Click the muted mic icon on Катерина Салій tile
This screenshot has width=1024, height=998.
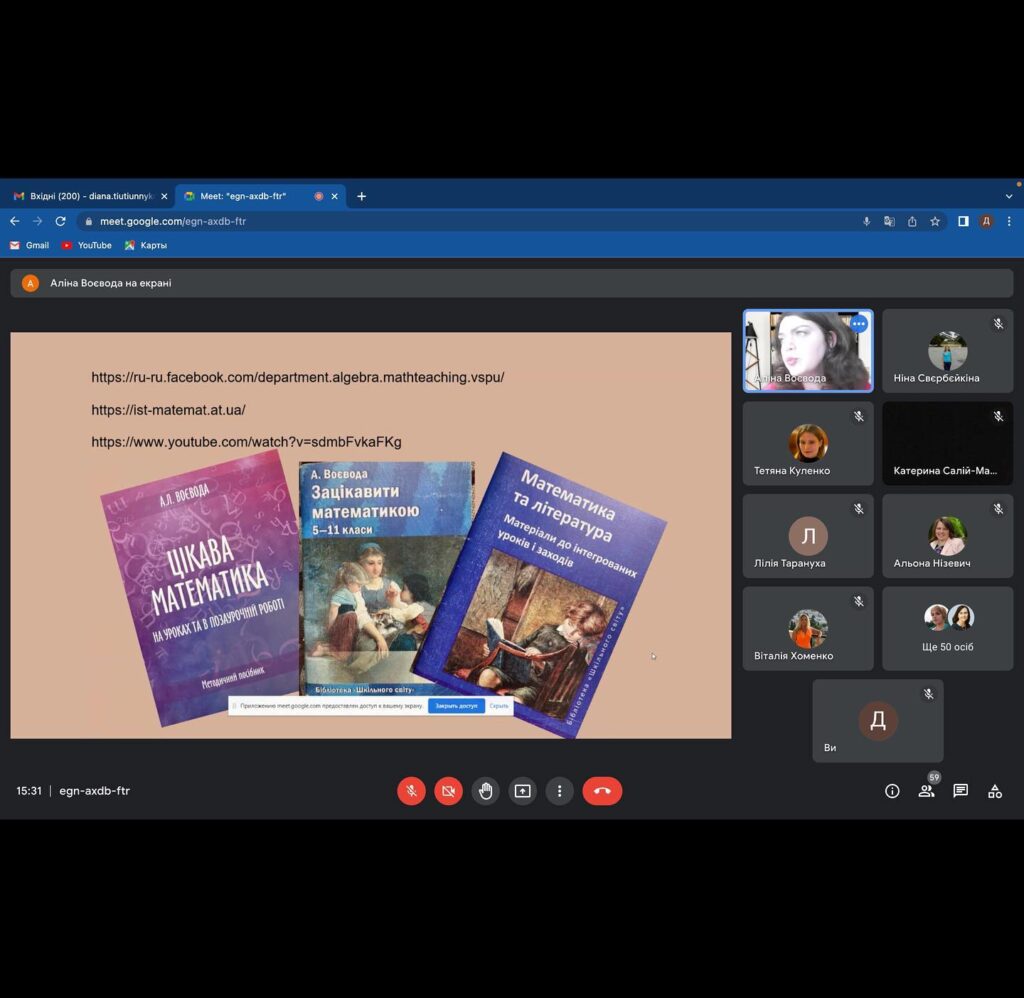tap(998, 416)
